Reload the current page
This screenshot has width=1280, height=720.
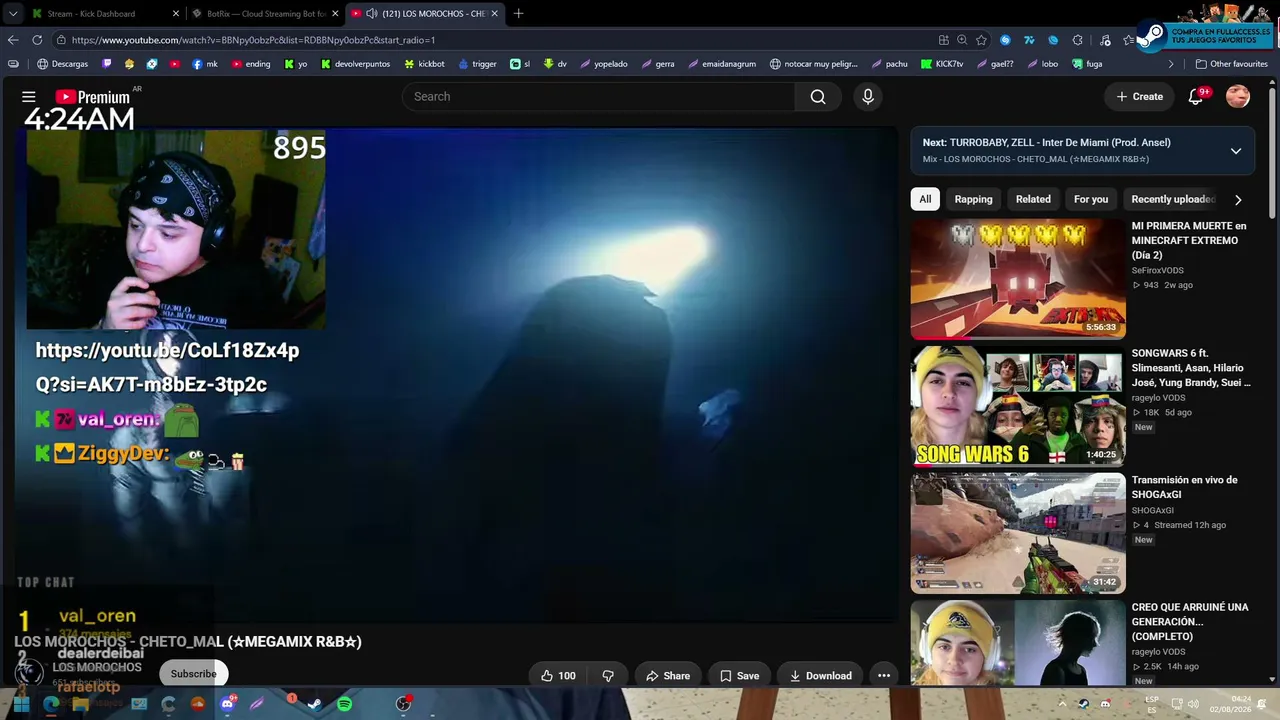click(37, 40)
